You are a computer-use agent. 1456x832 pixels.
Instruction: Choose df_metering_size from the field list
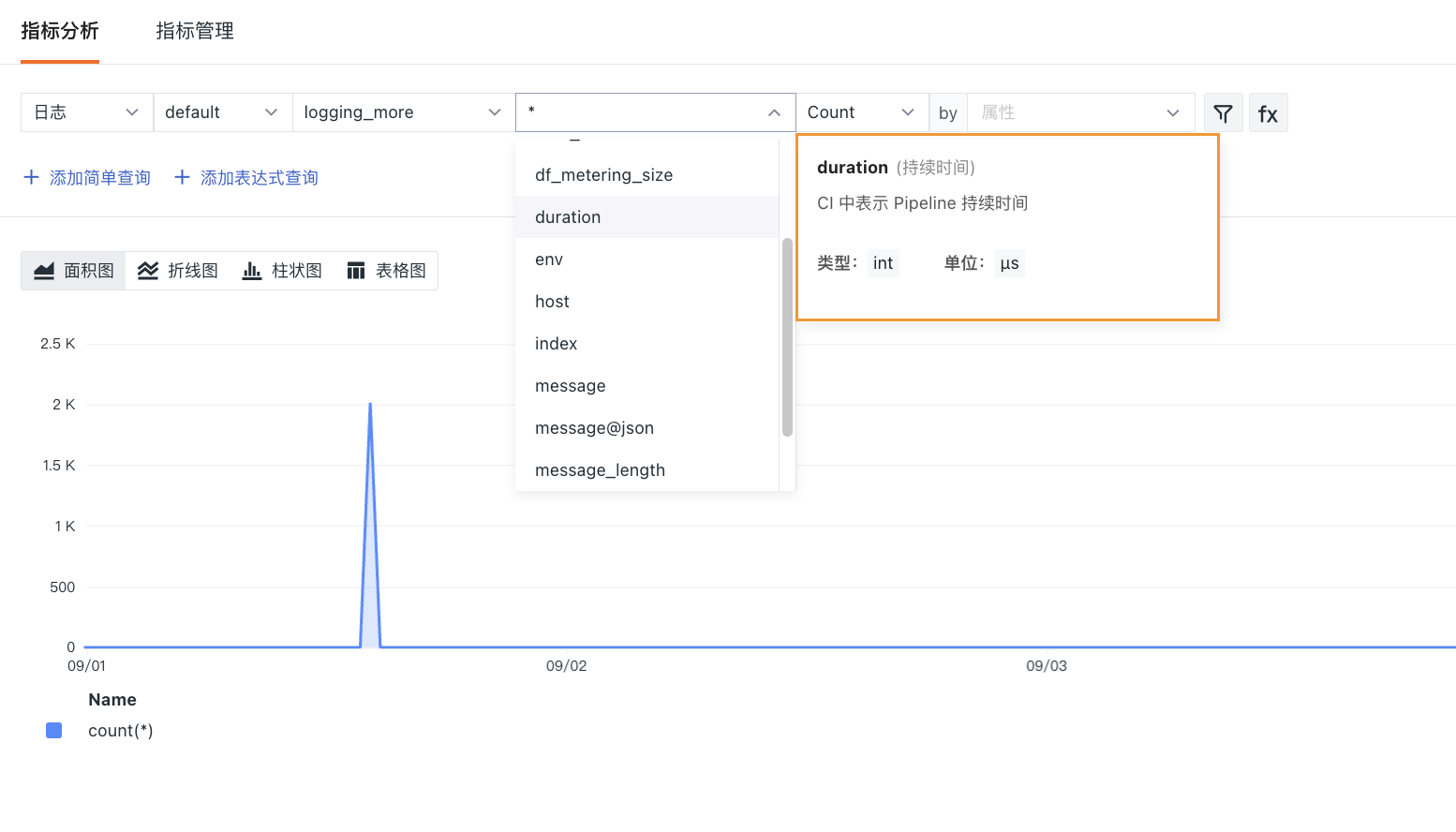[646, 175]
